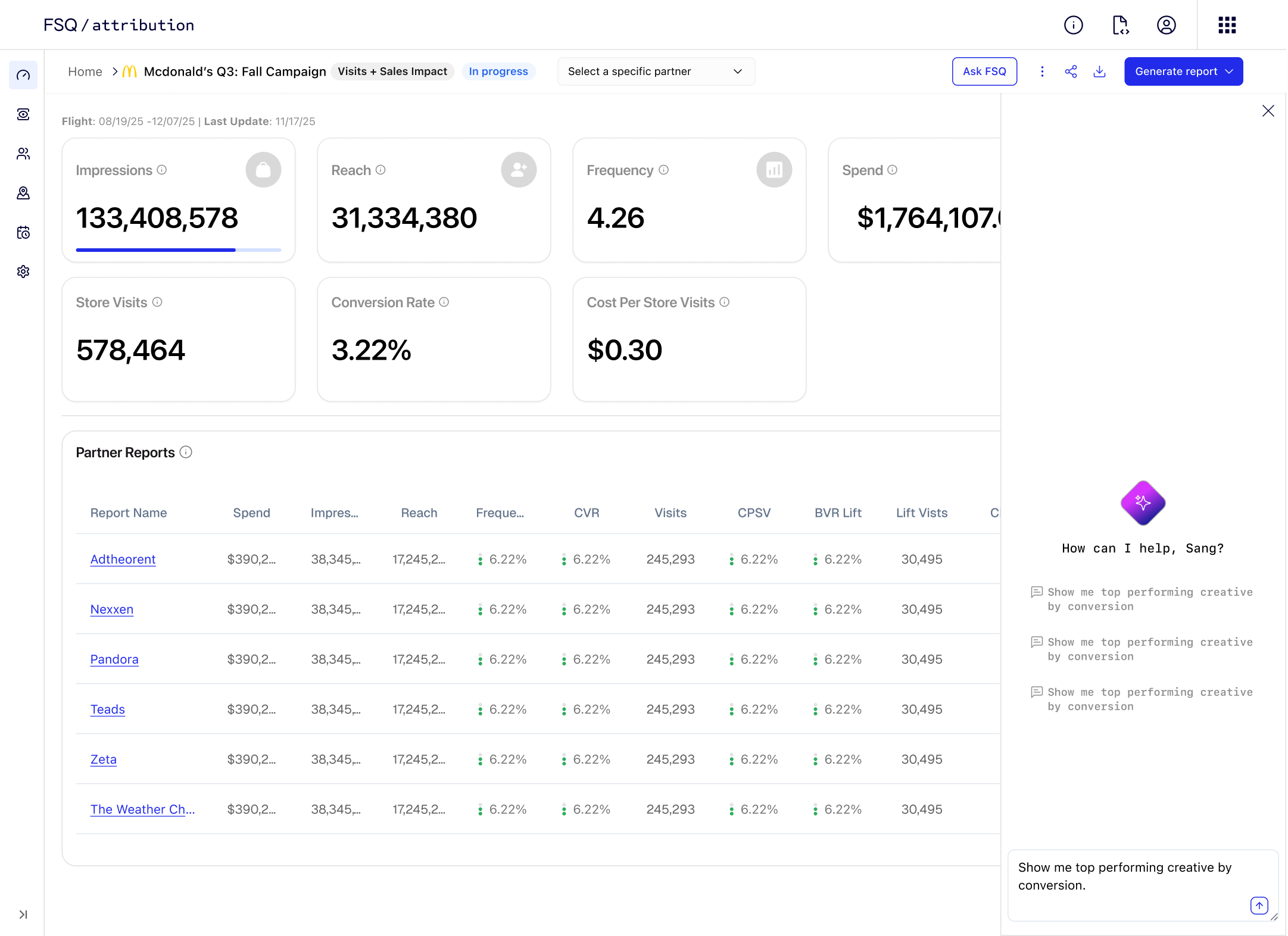The width and height of the screenshot is (1288, 936).
Task: Click the Ask FSQ button
Action: click(984, 71)
